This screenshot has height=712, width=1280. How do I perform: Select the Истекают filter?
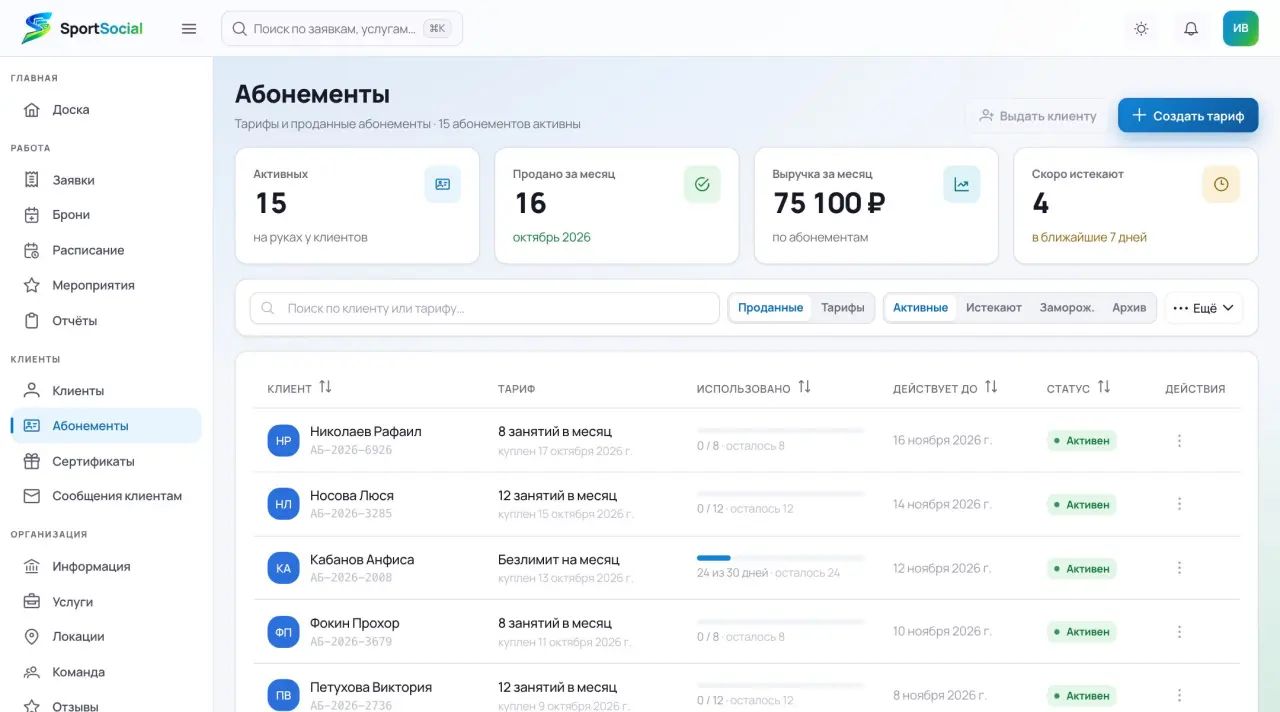coord(994,308)
